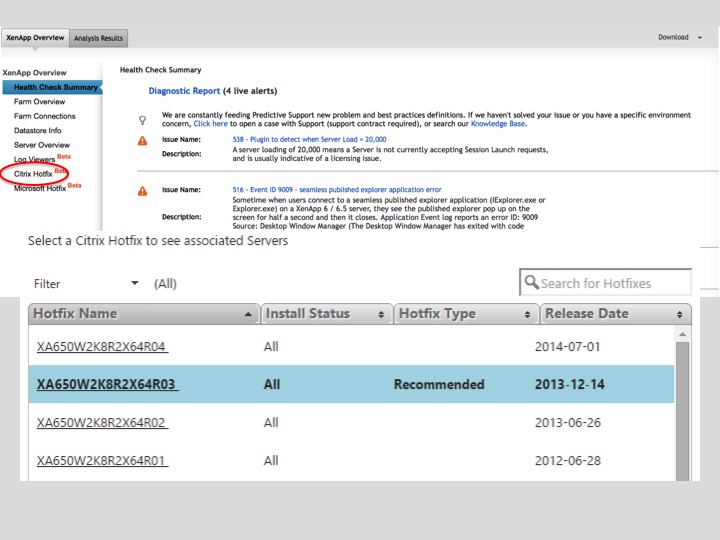Open hotfix XA650W2K8R2X64R01
Image resolution: width=720 pixels, height=540 pixels.
(x=102, y=461)
